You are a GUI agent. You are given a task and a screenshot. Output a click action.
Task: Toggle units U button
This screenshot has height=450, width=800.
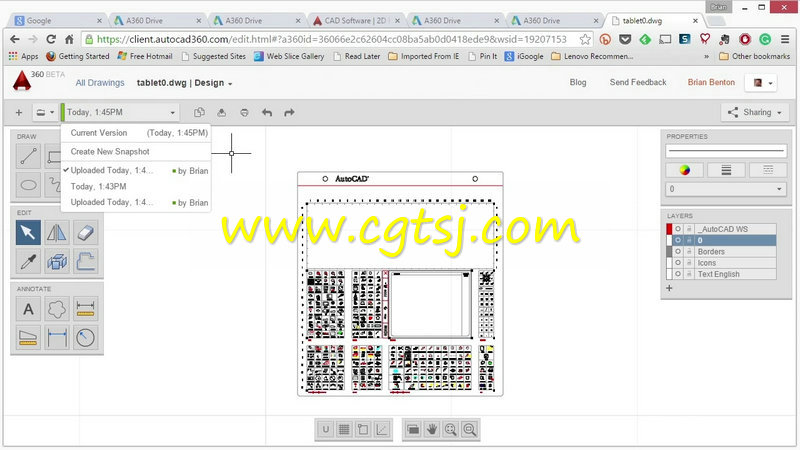pos(326,430)
